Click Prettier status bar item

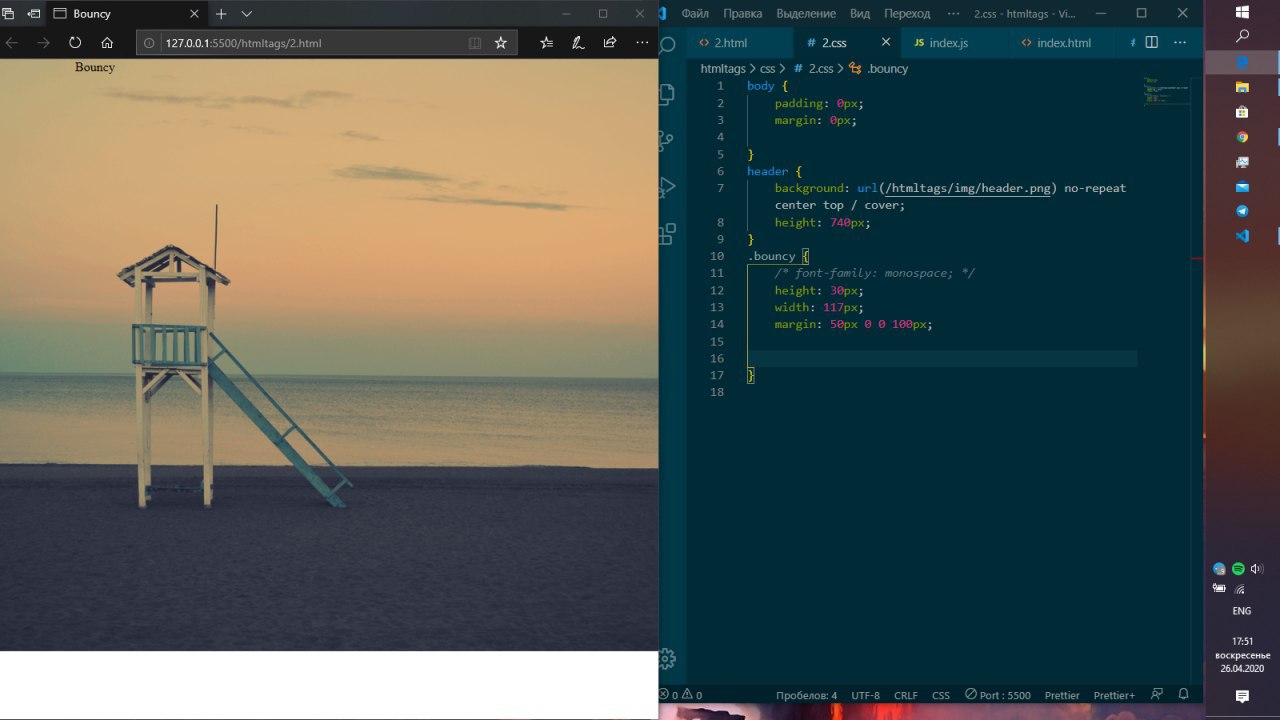(x=1062, y=695)
